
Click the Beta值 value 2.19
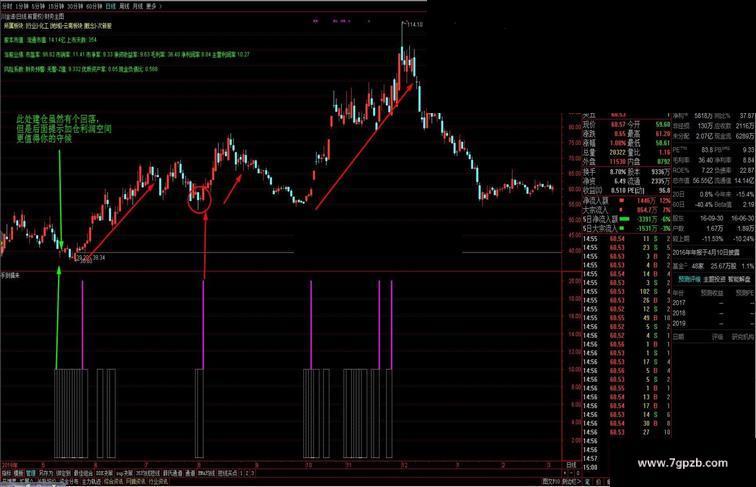coord(748,204)
